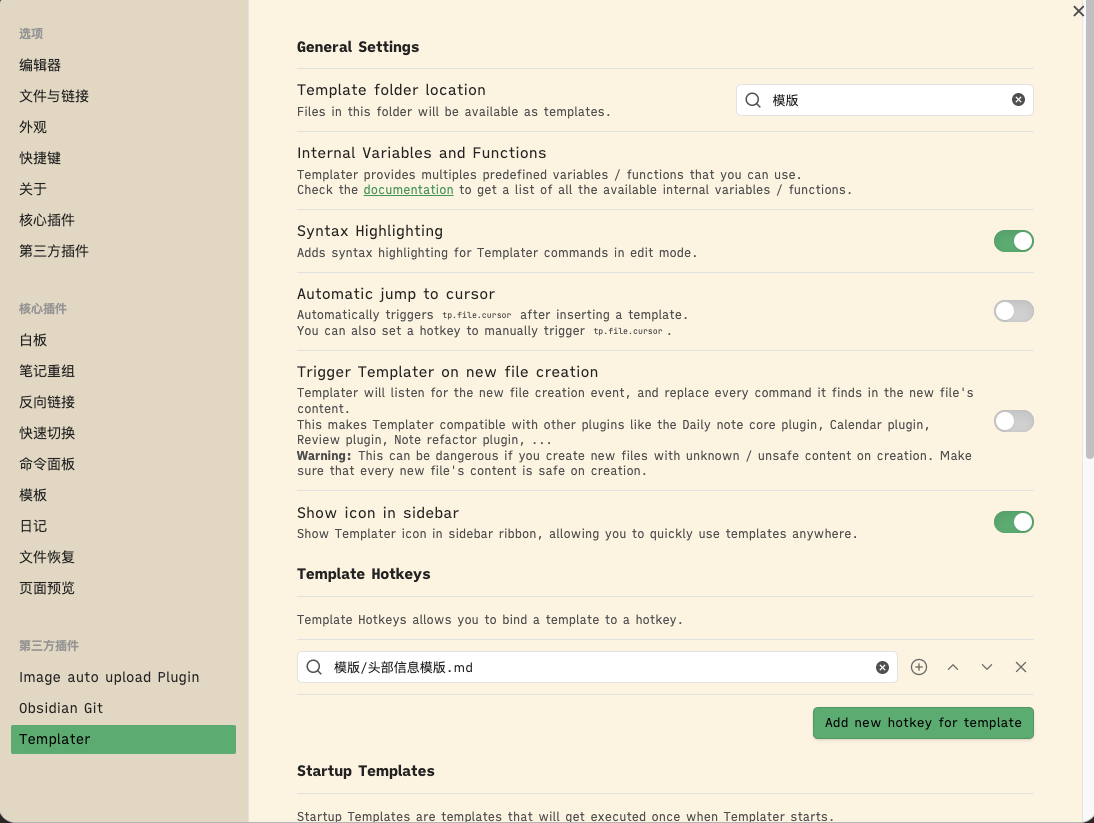Clear the 模版/头部信息模版.md hotkey field

pos(882,667)
